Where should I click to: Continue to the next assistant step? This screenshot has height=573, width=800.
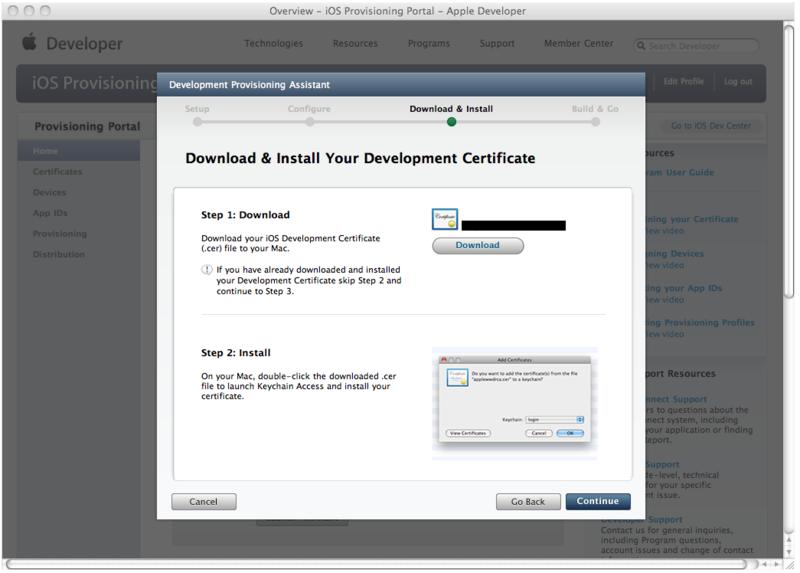coord(598,501)
